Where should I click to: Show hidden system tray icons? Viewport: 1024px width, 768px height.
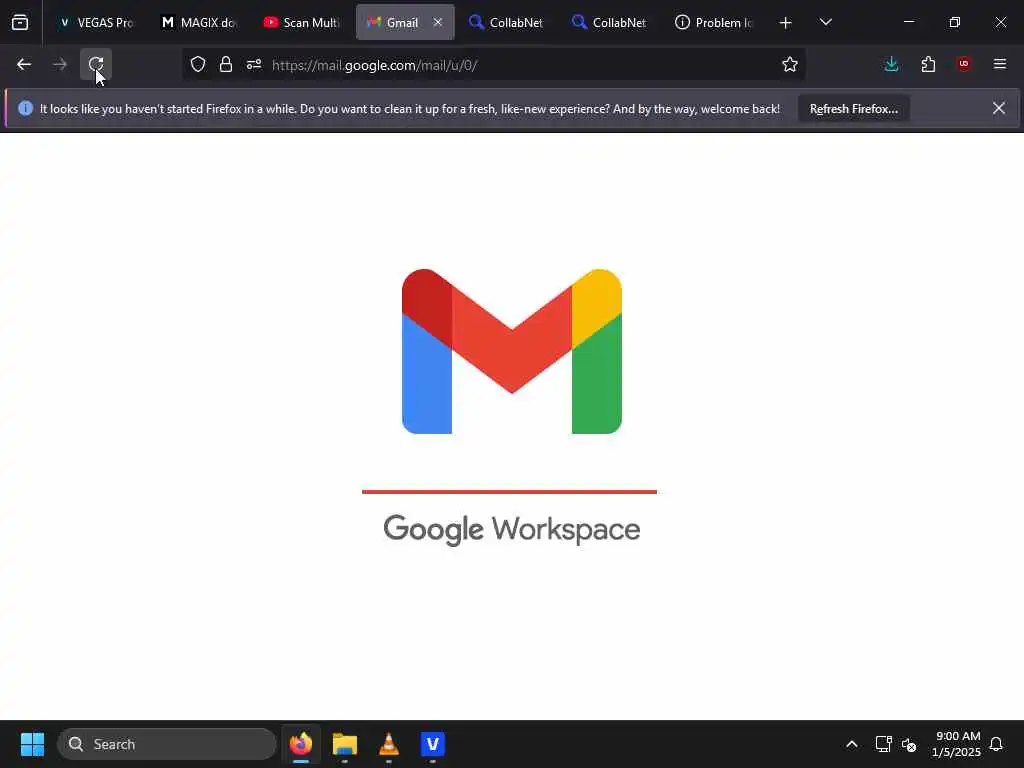[852, 744]
